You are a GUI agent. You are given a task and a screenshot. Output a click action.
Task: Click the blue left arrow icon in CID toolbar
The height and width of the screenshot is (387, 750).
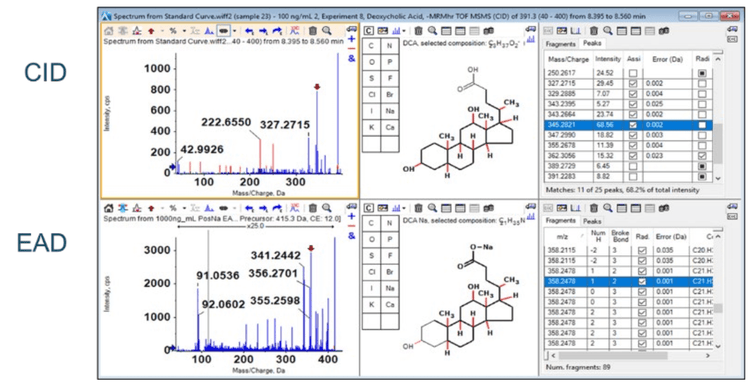[249, 31]
